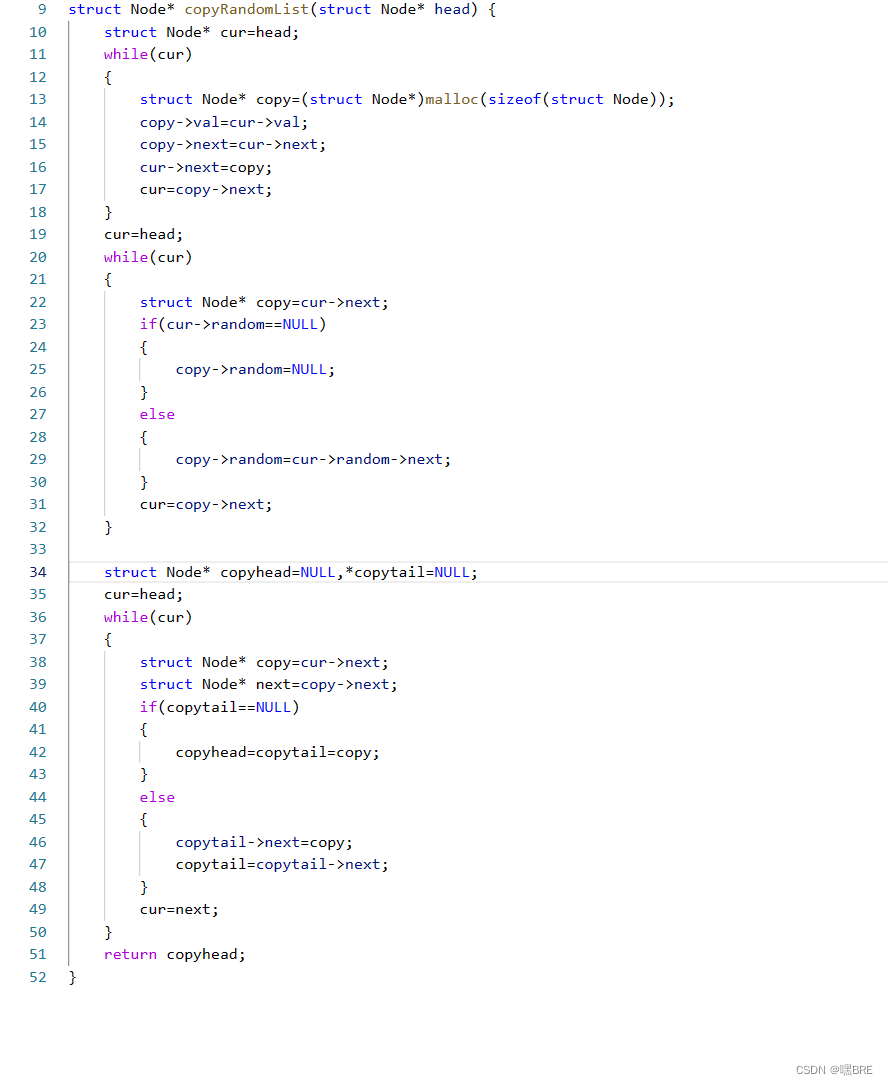Click the 'while' keyword on line 20
The width and height of the screenshot is (888, 1085).
[126, 257]
